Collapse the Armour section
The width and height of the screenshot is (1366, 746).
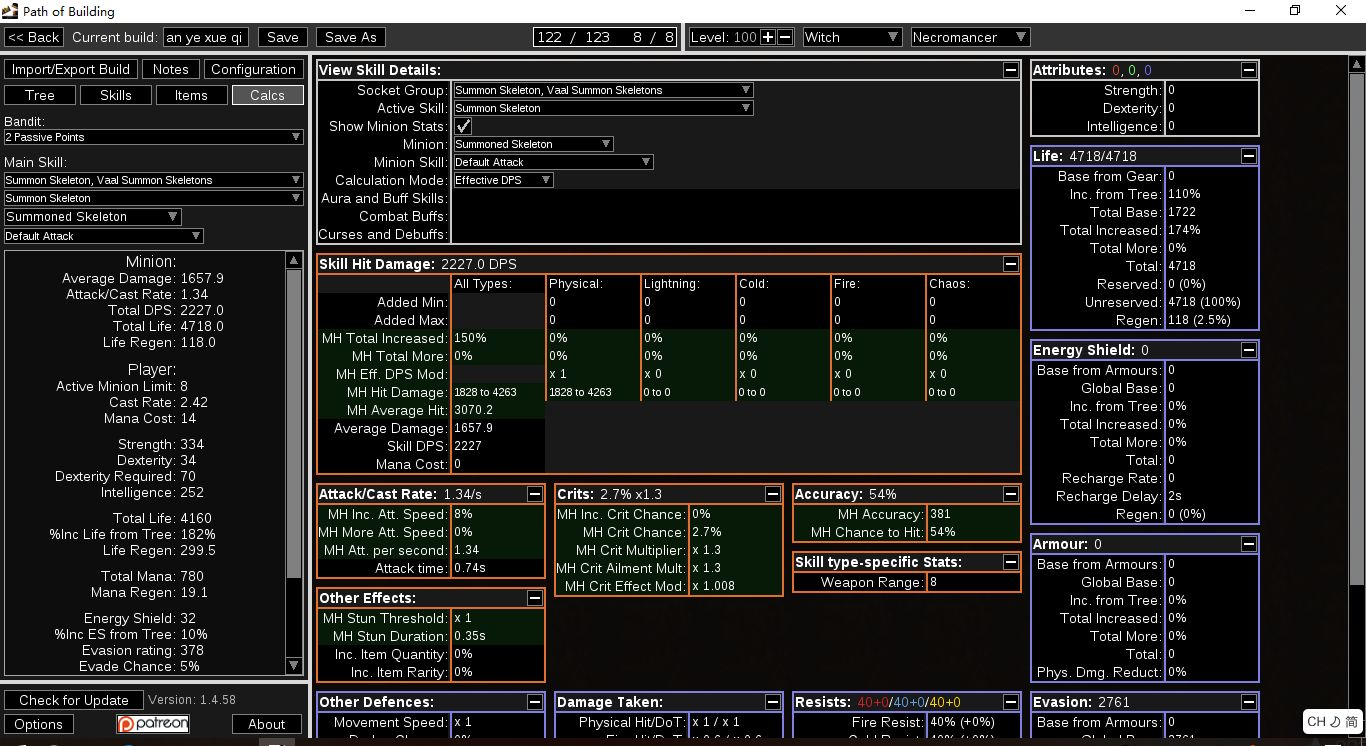click(1248, 544)
